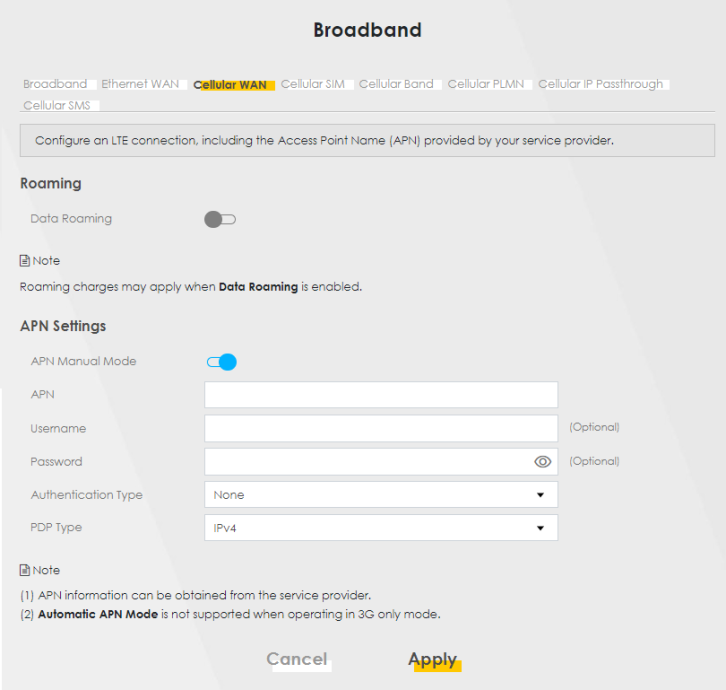Turn off APN Manual Mode toggle

(221, 362)
